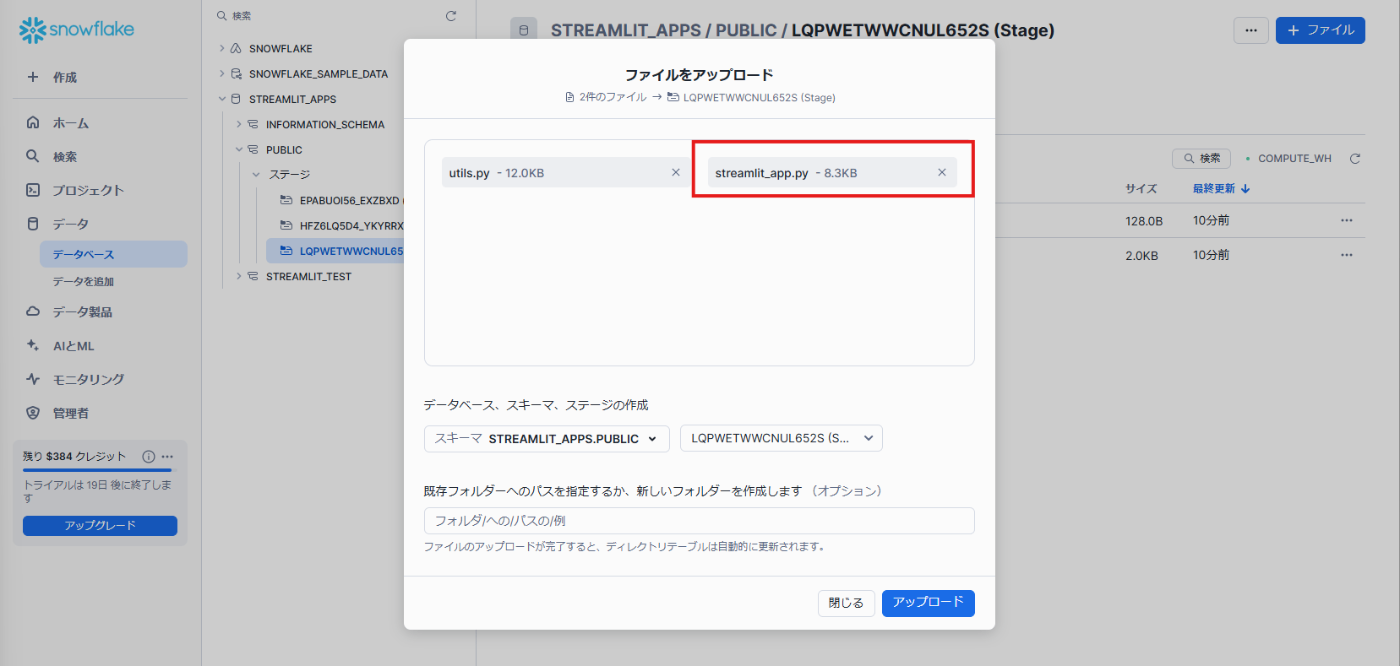
Task: Click the + ファイル button
Action: [1320, 30]
